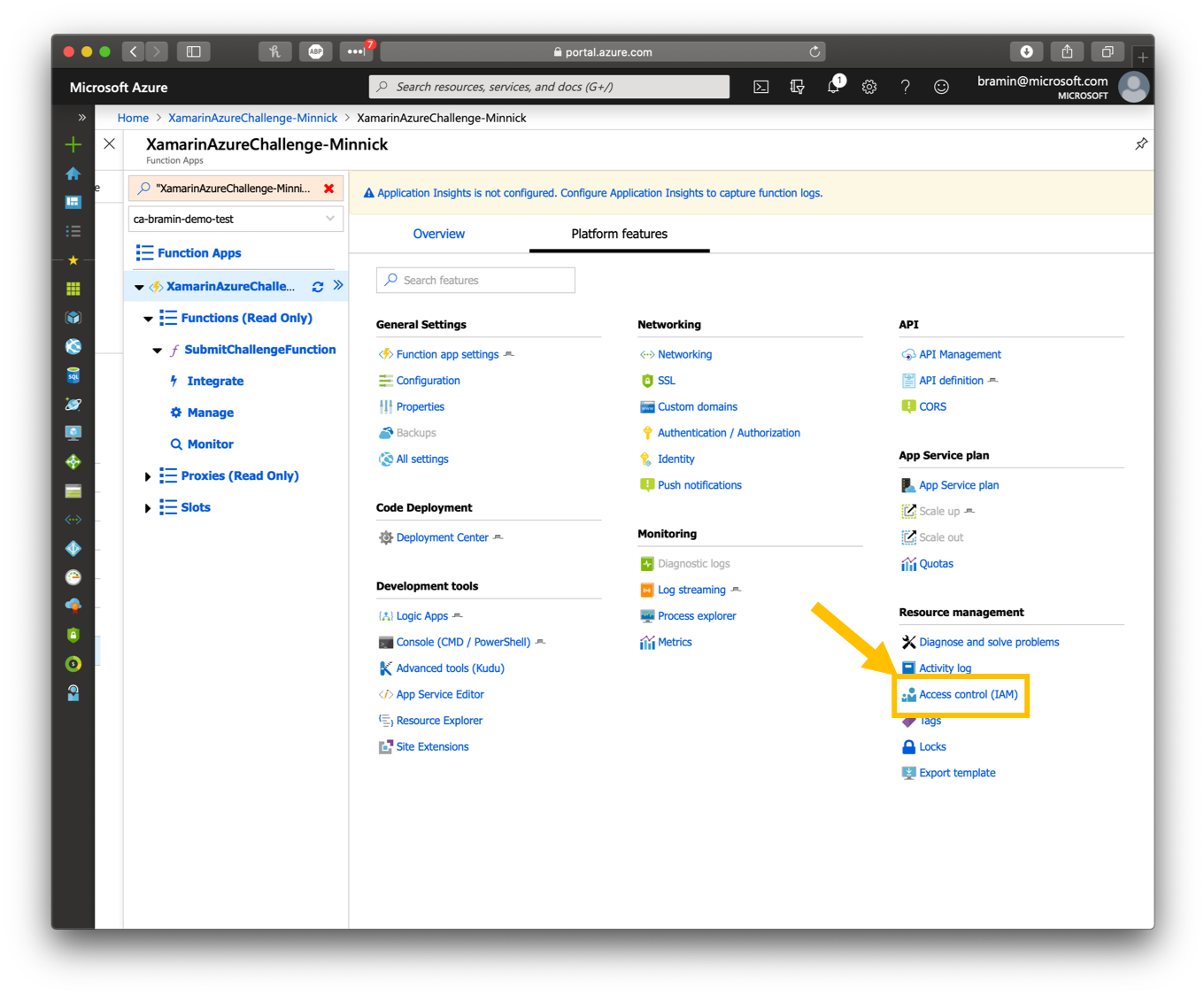Click Create a resource plus icon
Image resolution: width=1204 pixels, height=996 pixels.
[x=73, y=144]
